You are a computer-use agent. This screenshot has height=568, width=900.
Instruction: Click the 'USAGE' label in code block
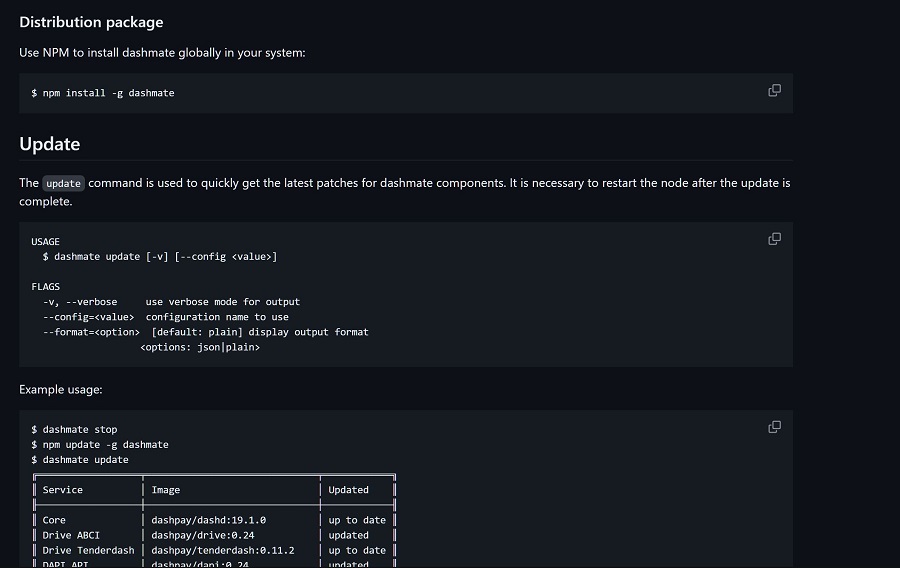[x=45, y=242]
